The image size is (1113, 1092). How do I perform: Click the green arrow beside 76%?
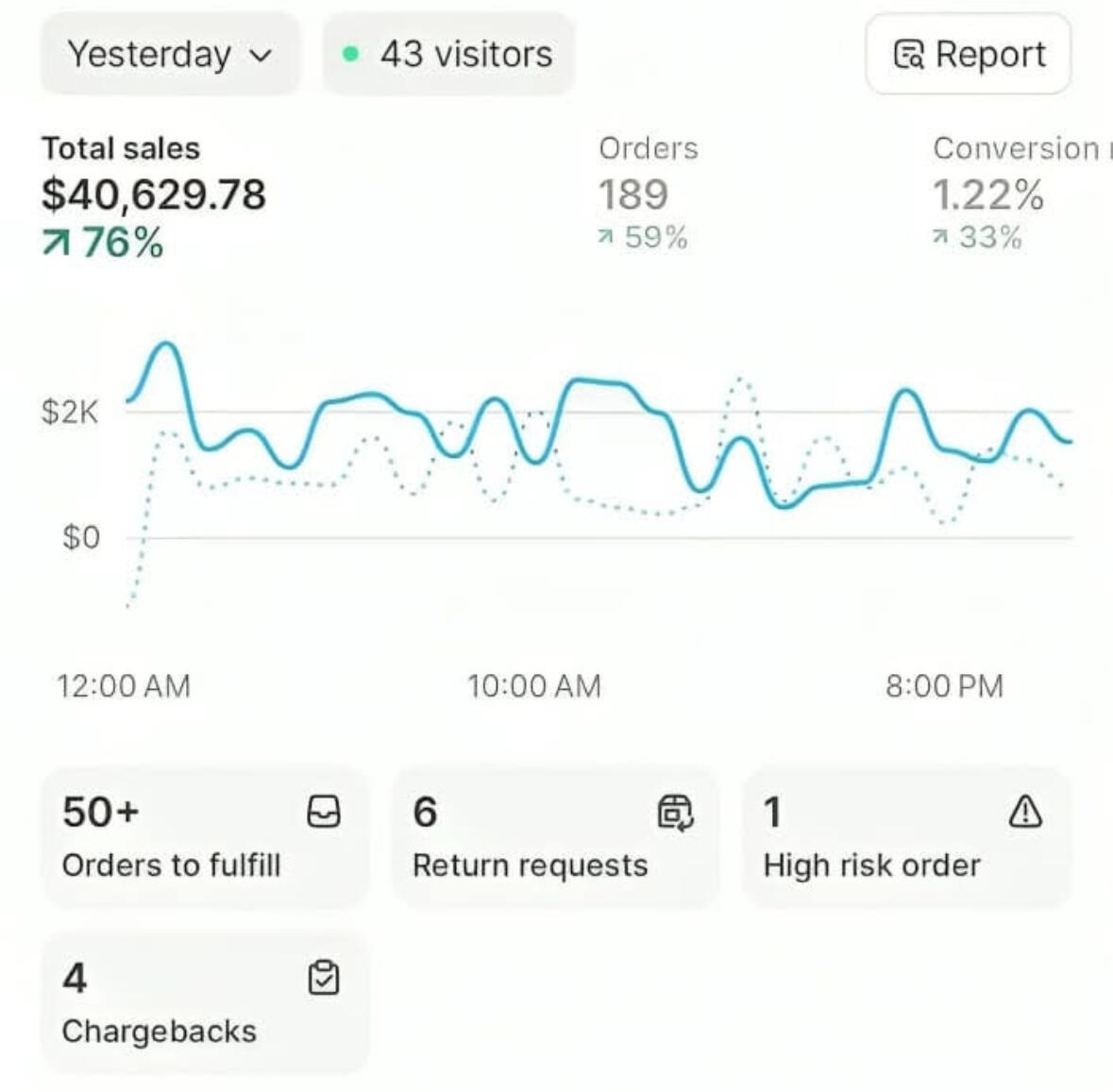[x=57, y=244]
